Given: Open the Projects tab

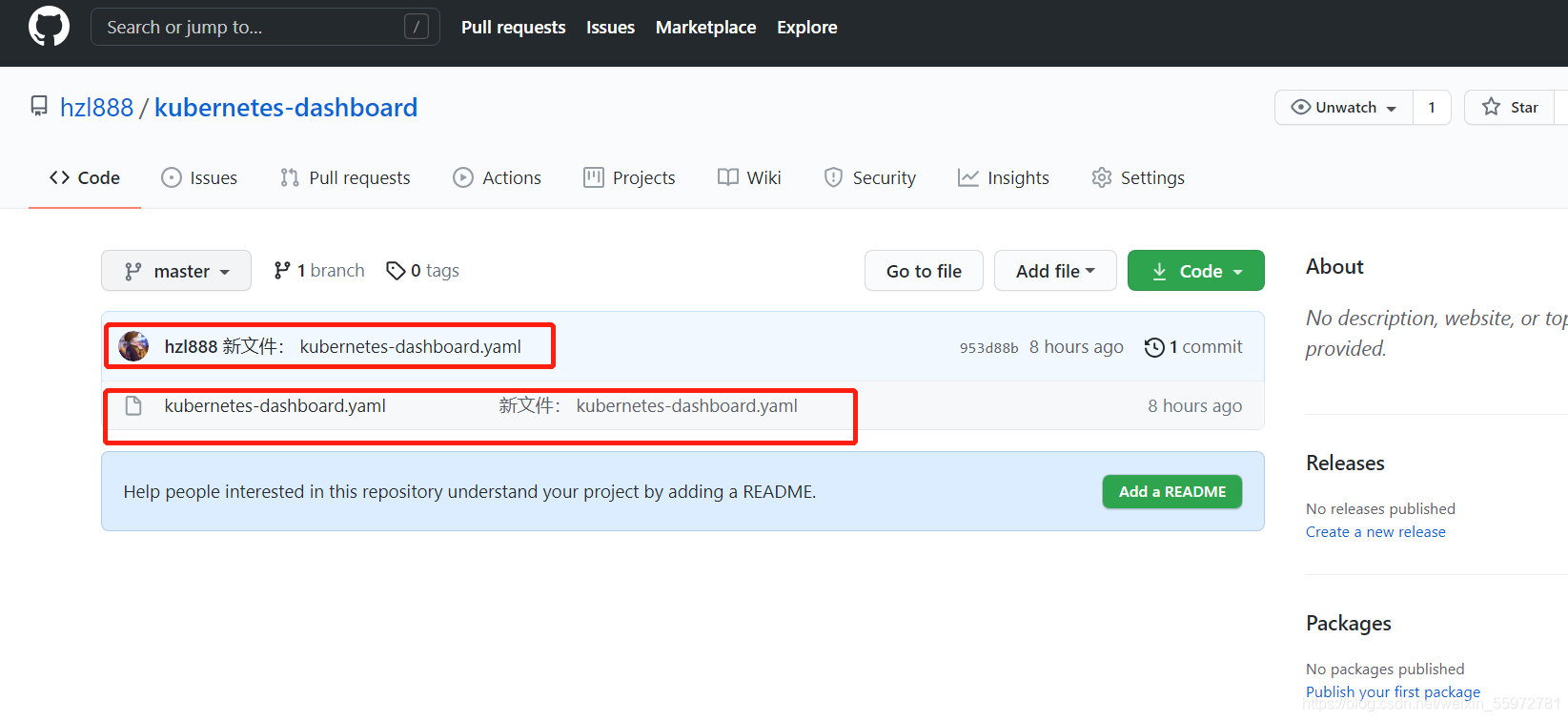Looking at the screenshot, I should point(629,177).
